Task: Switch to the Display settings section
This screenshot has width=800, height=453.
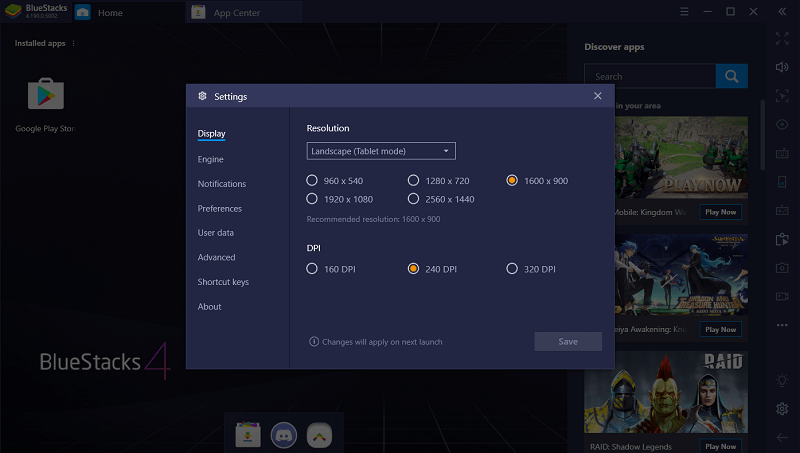Action: point(211,134)
